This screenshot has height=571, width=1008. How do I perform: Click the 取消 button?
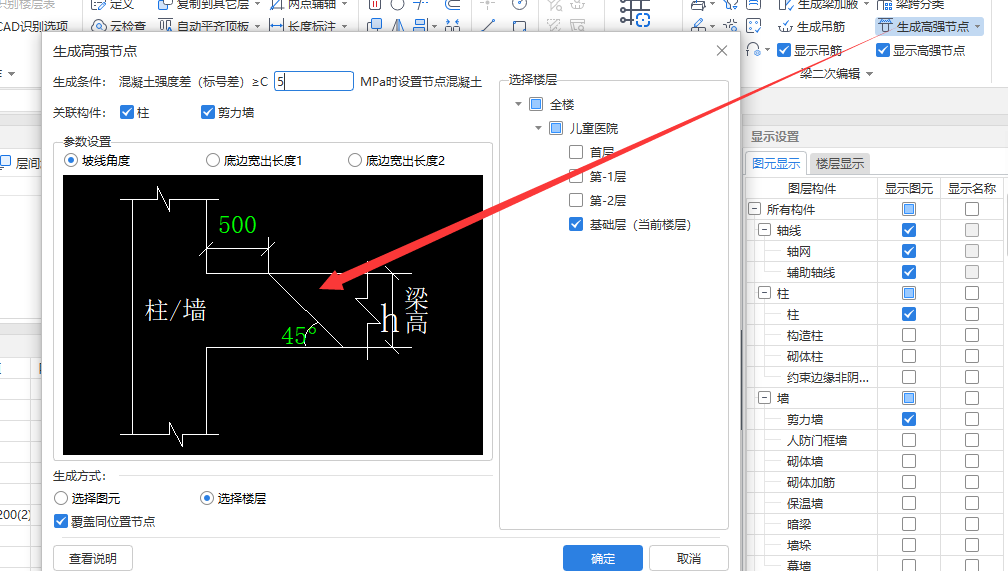tap(689, 558)
